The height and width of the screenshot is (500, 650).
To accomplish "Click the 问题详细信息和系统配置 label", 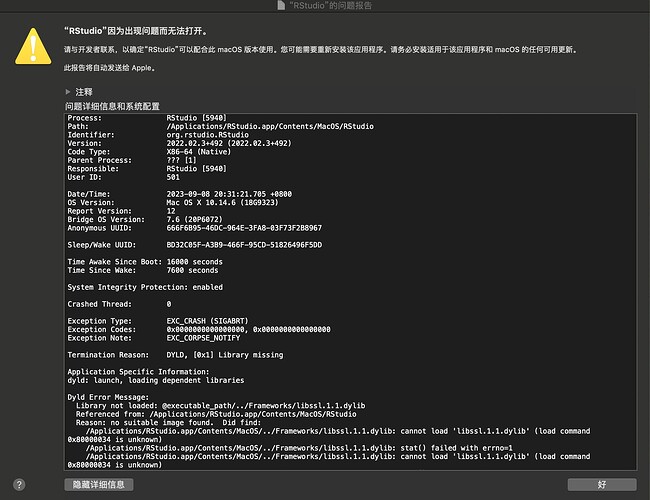I will click(112, 107).
